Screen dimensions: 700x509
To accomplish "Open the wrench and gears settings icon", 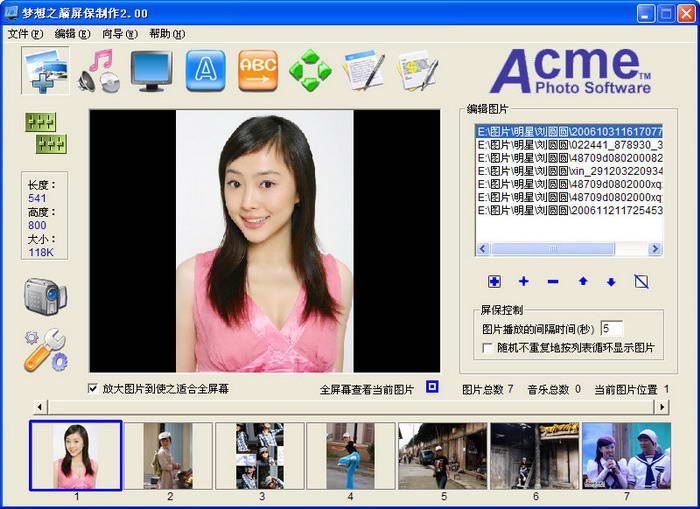I will [45, 351].
